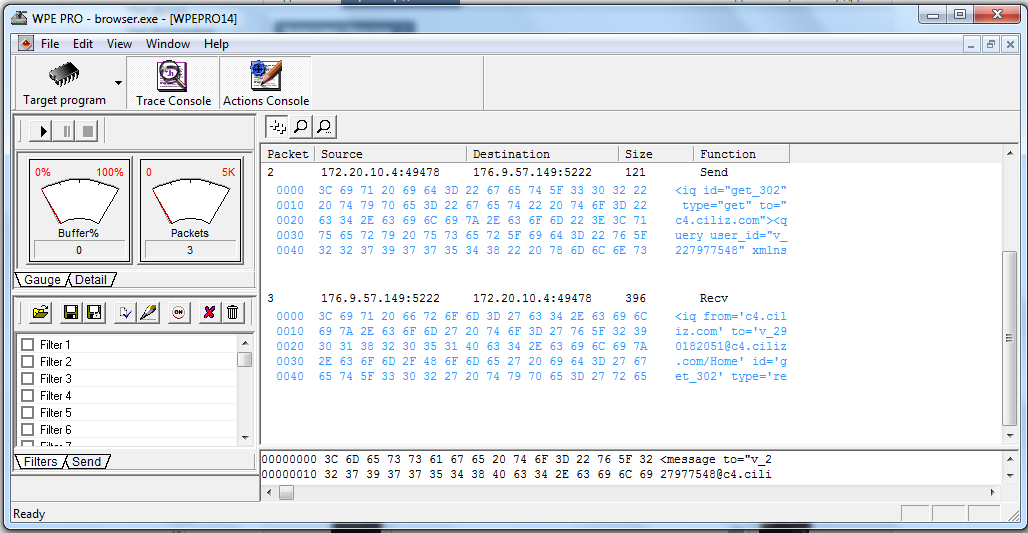Image resolution: width=1028 pixels, height=533 pixels.
Task: Click packet list vertical scrollbar thumb
Action: [x=1010, y=338]
